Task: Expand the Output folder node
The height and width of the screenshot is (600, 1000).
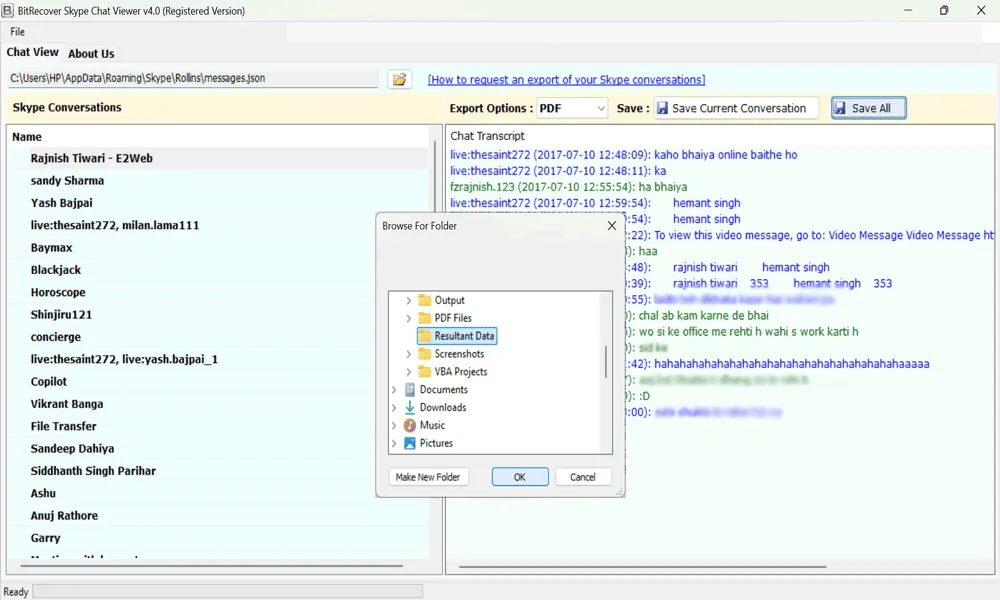Action: 408,300
